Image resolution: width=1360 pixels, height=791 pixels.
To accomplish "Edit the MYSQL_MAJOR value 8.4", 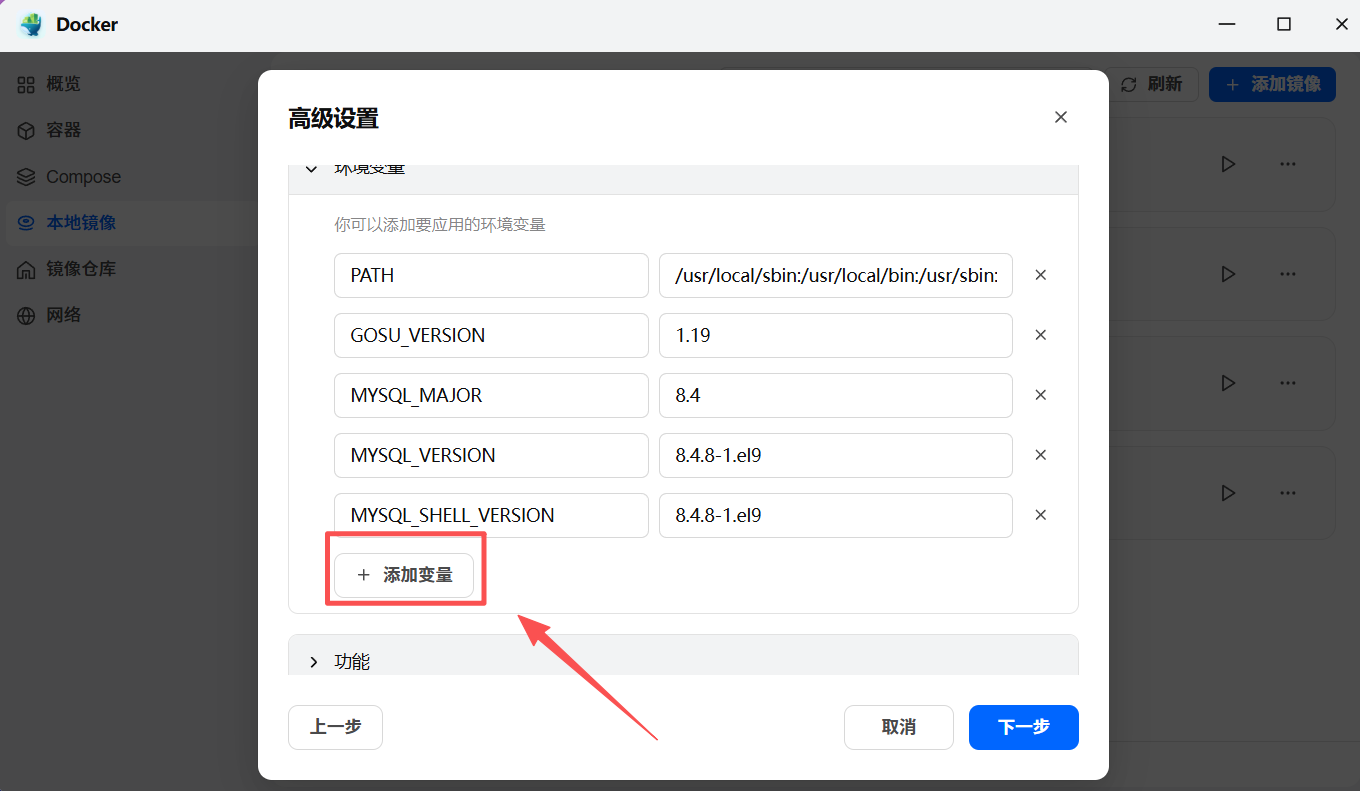I will point(836,395).
